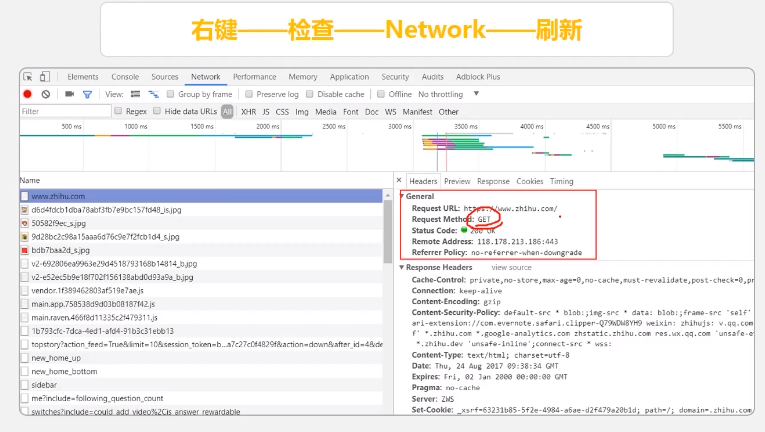Switch to large request rows view icon
The width and height of the screenshot is (765, 432).
[136, 94]
